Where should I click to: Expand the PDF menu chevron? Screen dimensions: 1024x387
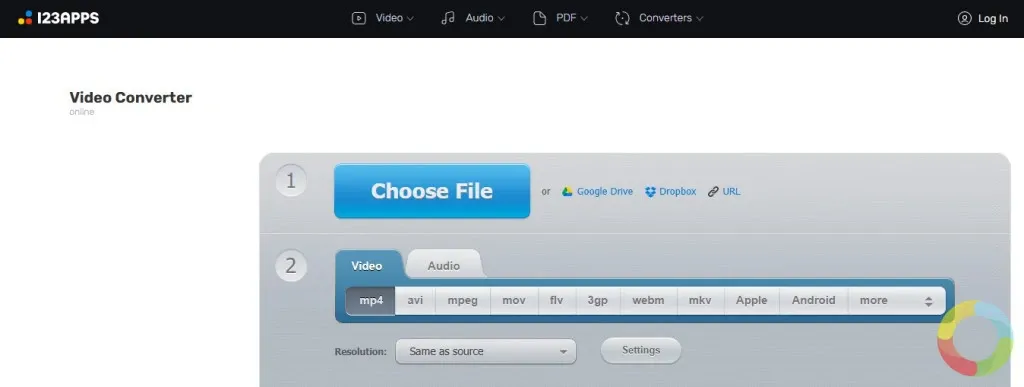coord(584,19)
